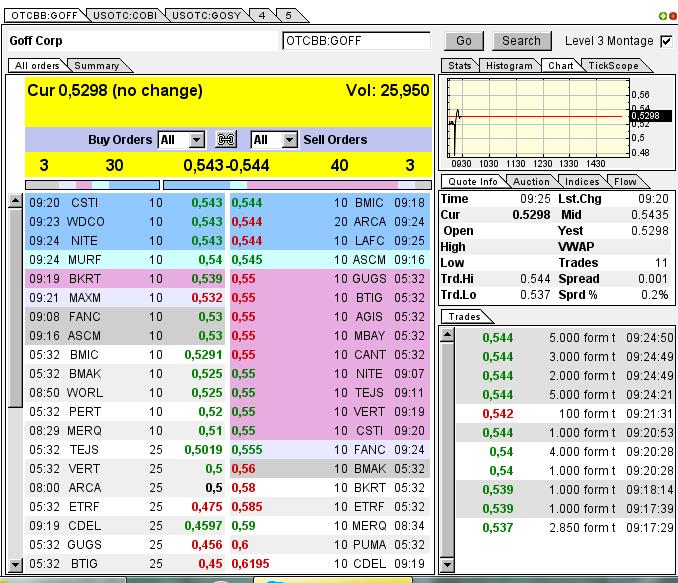Click the order book scrollbar thumb
Viewport: 678px width, 583px height.
pyautogui.click(x=15, y=308)
